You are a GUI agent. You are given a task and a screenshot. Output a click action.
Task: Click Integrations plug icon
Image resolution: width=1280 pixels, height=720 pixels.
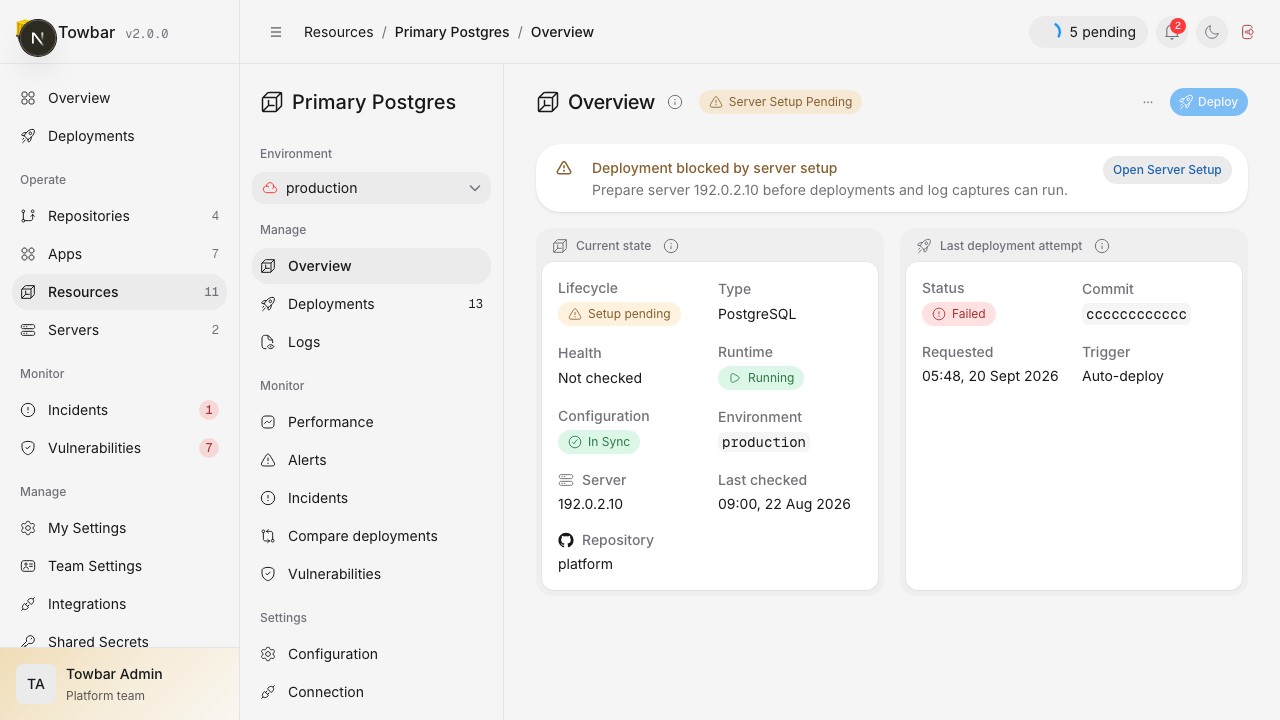(x=28, y=604)
